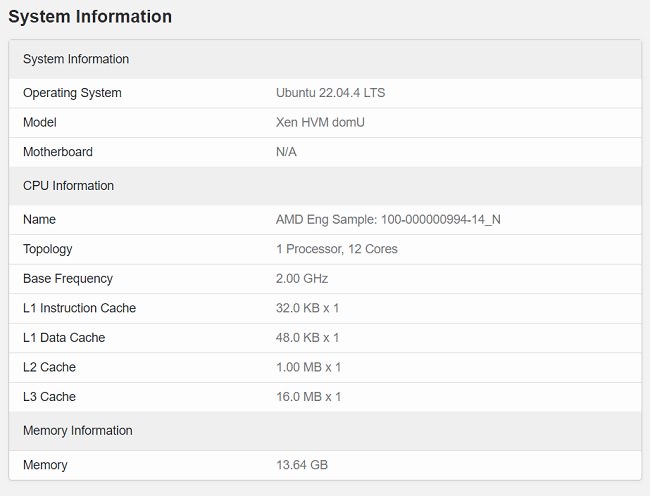Select the Operating System row label
The width and height of the screenshot is (650, 496).
[72, 93]
